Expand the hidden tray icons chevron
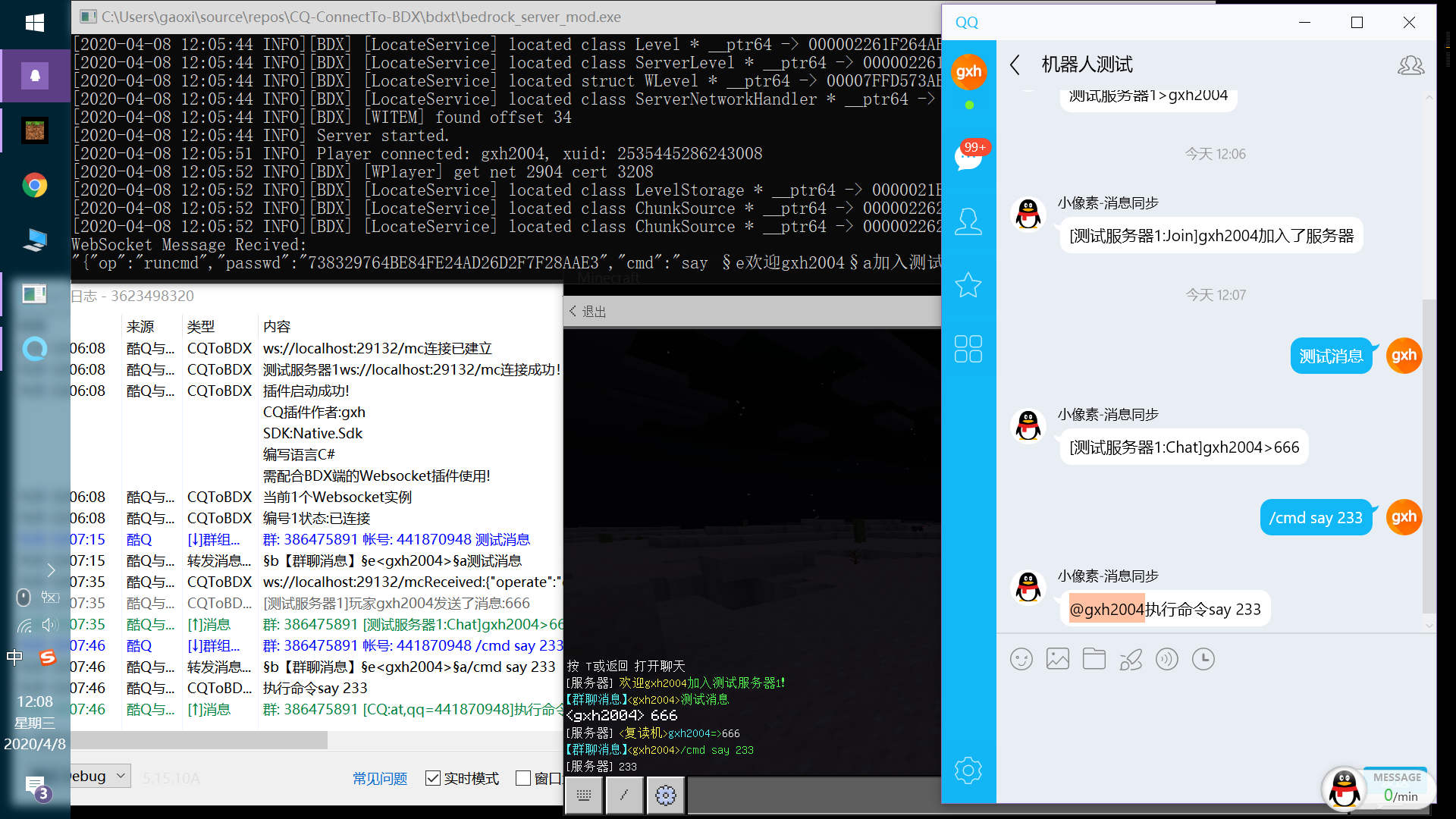Image resolution: width=1456 pixels, height=819 pixels. coord(51,570)
